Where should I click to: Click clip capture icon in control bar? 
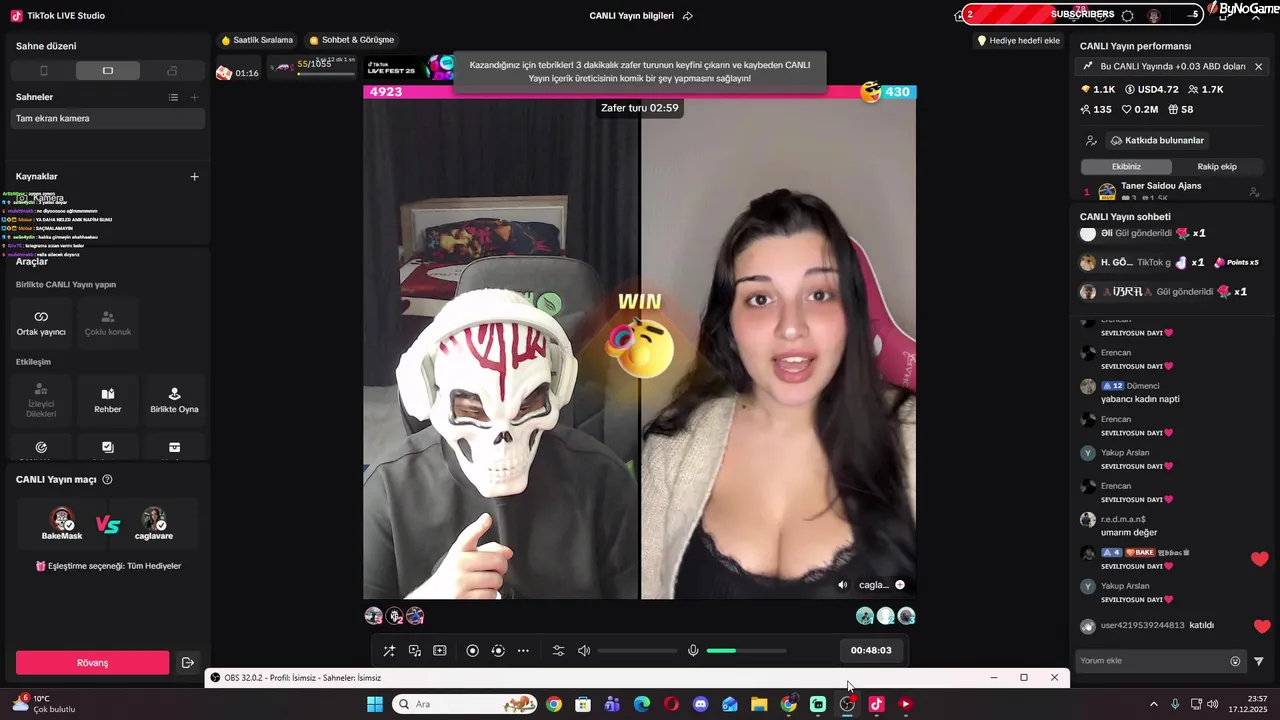click(440, 651)
